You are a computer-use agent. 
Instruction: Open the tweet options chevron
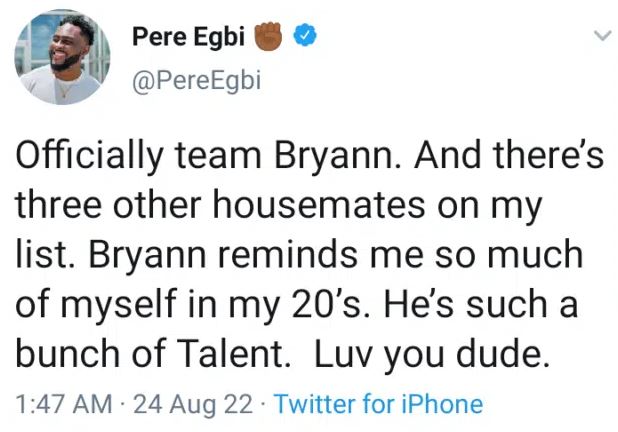[x=602, y=36]
